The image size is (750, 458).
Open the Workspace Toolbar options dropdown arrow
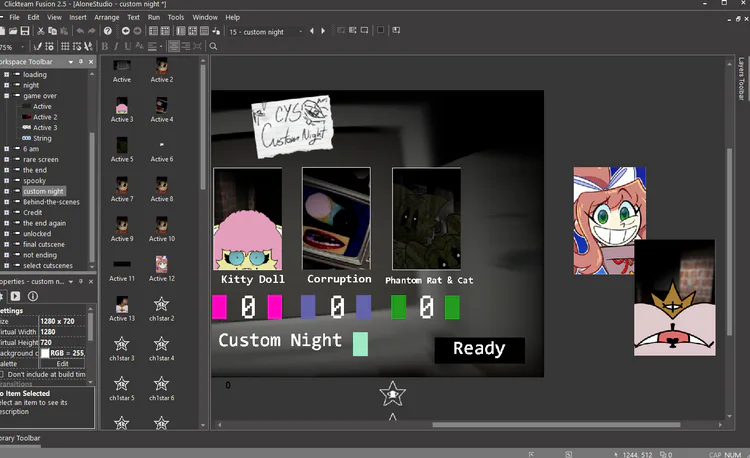point(71,62)
